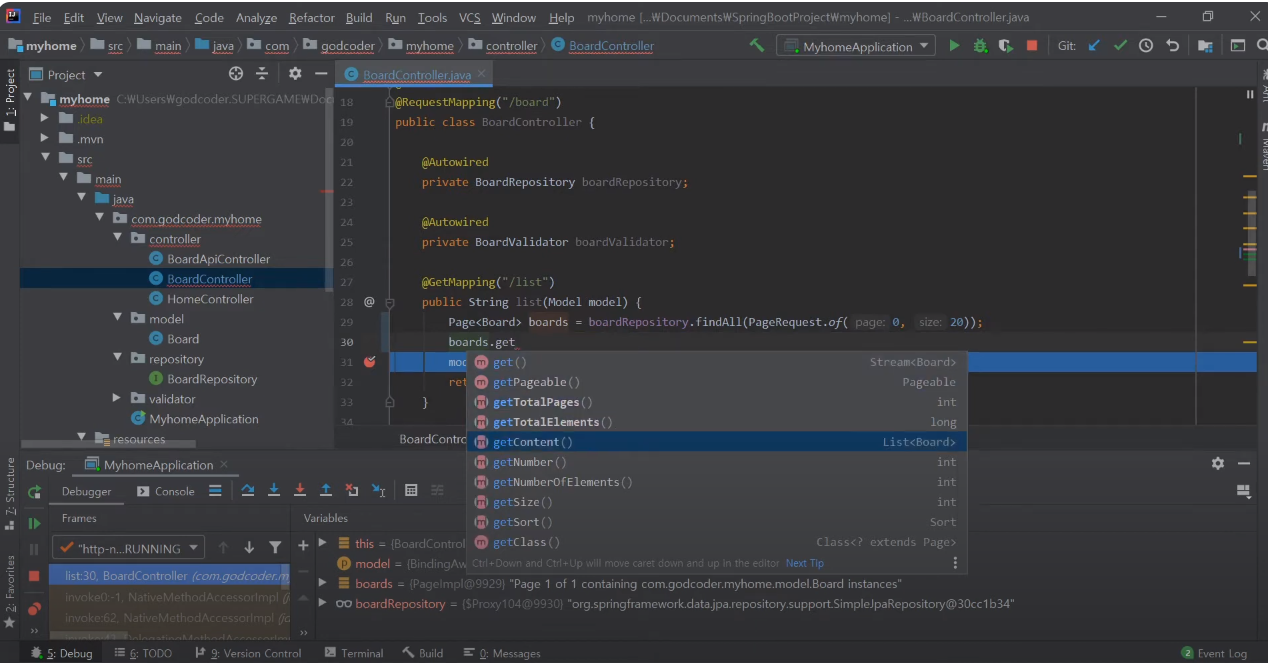Click the Debug bug icon in top toolbar

click(x=980, y=45)
